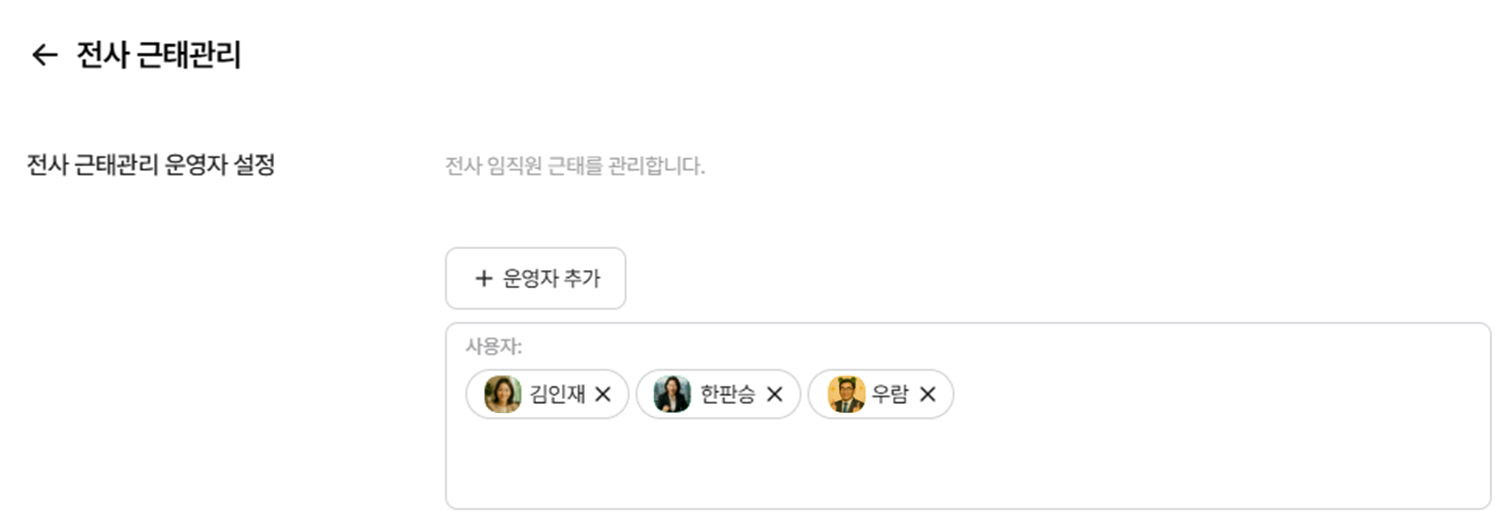Remove 우람 with the X icon
Viewport: 1512px width, 527px height.
tap(927, 395)
